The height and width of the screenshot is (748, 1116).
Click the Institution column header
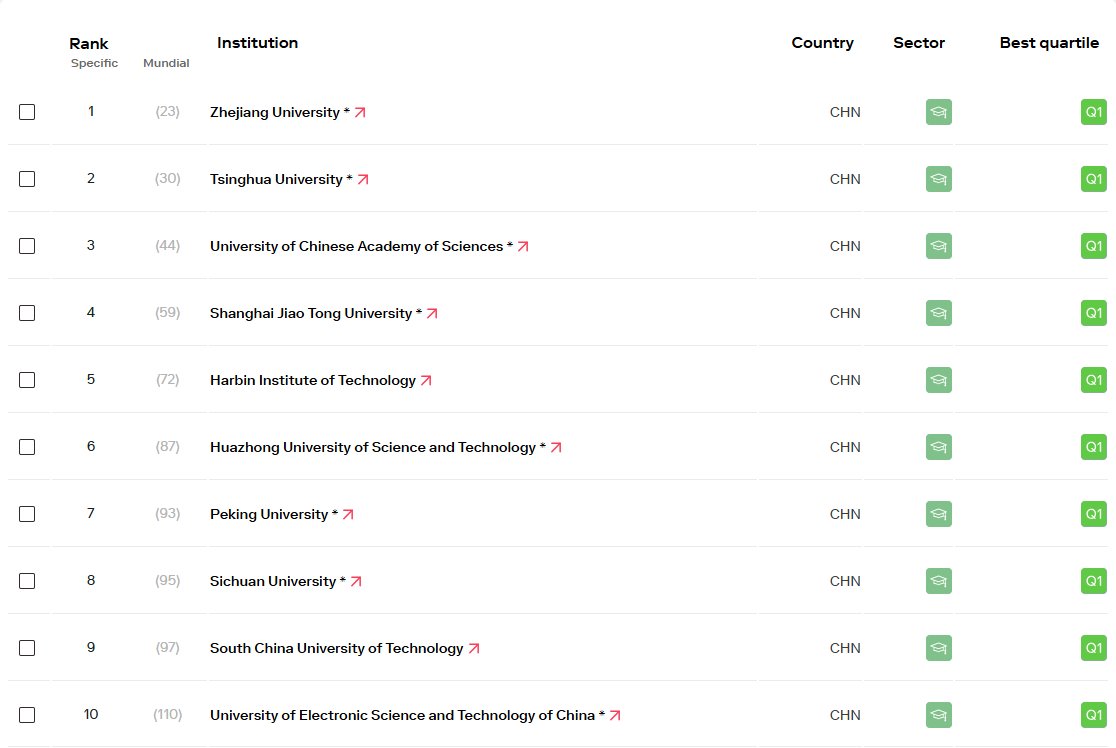[x=258, y=43]
